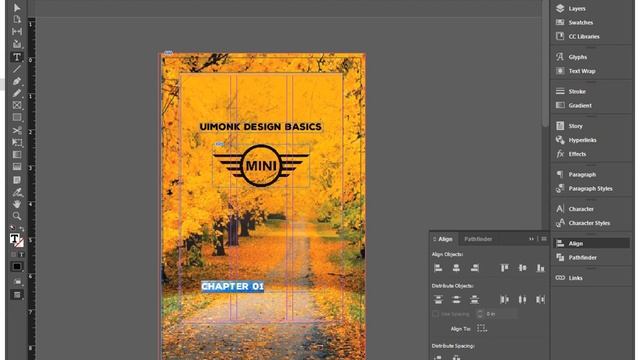640x360 pixels.
Task: Open the Align panel flyout menu
Action: [x=544, y=239]
